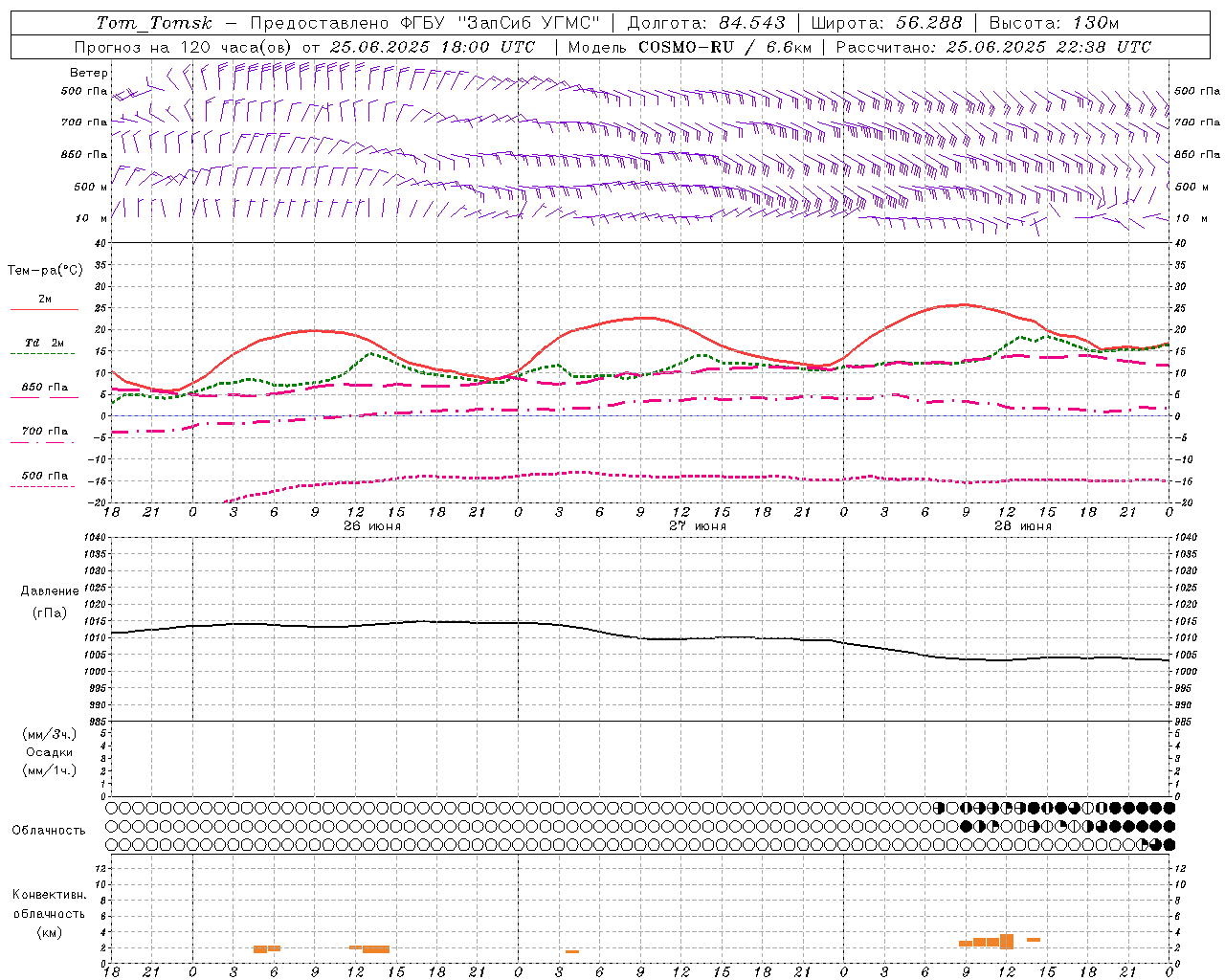Click the 1040 label on left pressure axis
The image size is (1225, 980).
coord(97,538)
